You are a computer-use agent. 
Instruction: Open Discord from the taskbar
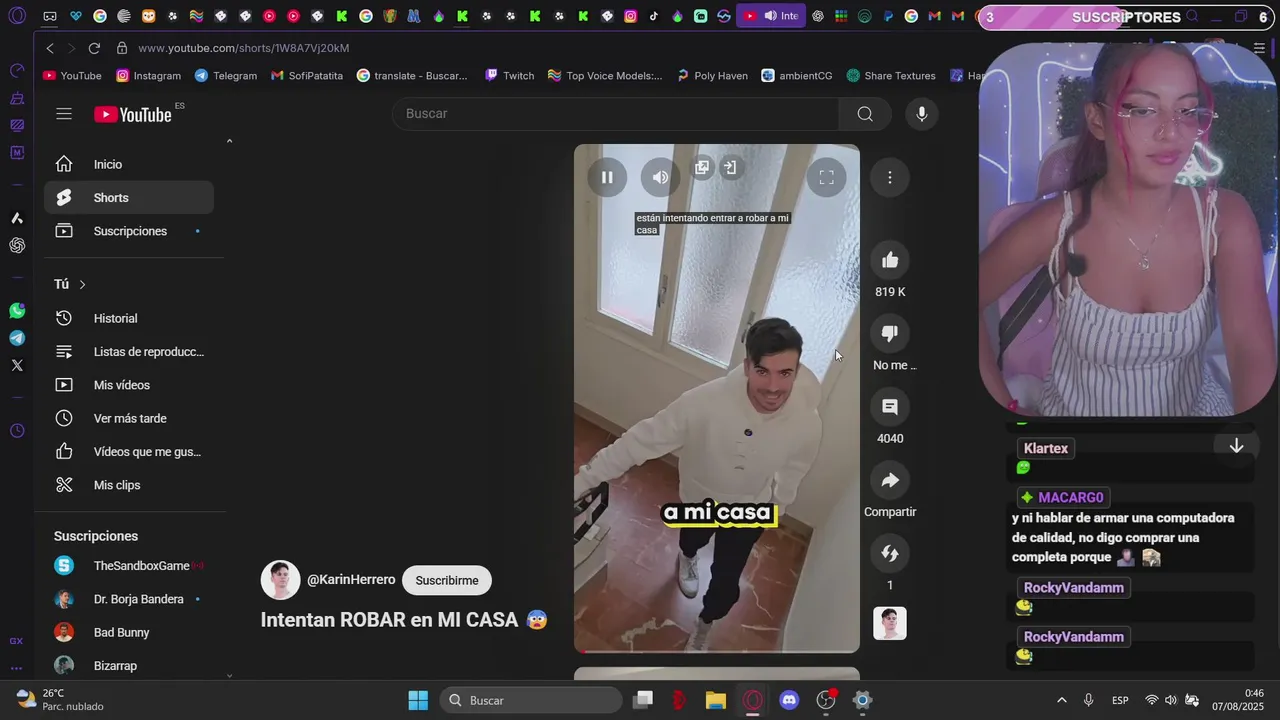(x=789, y=700)
